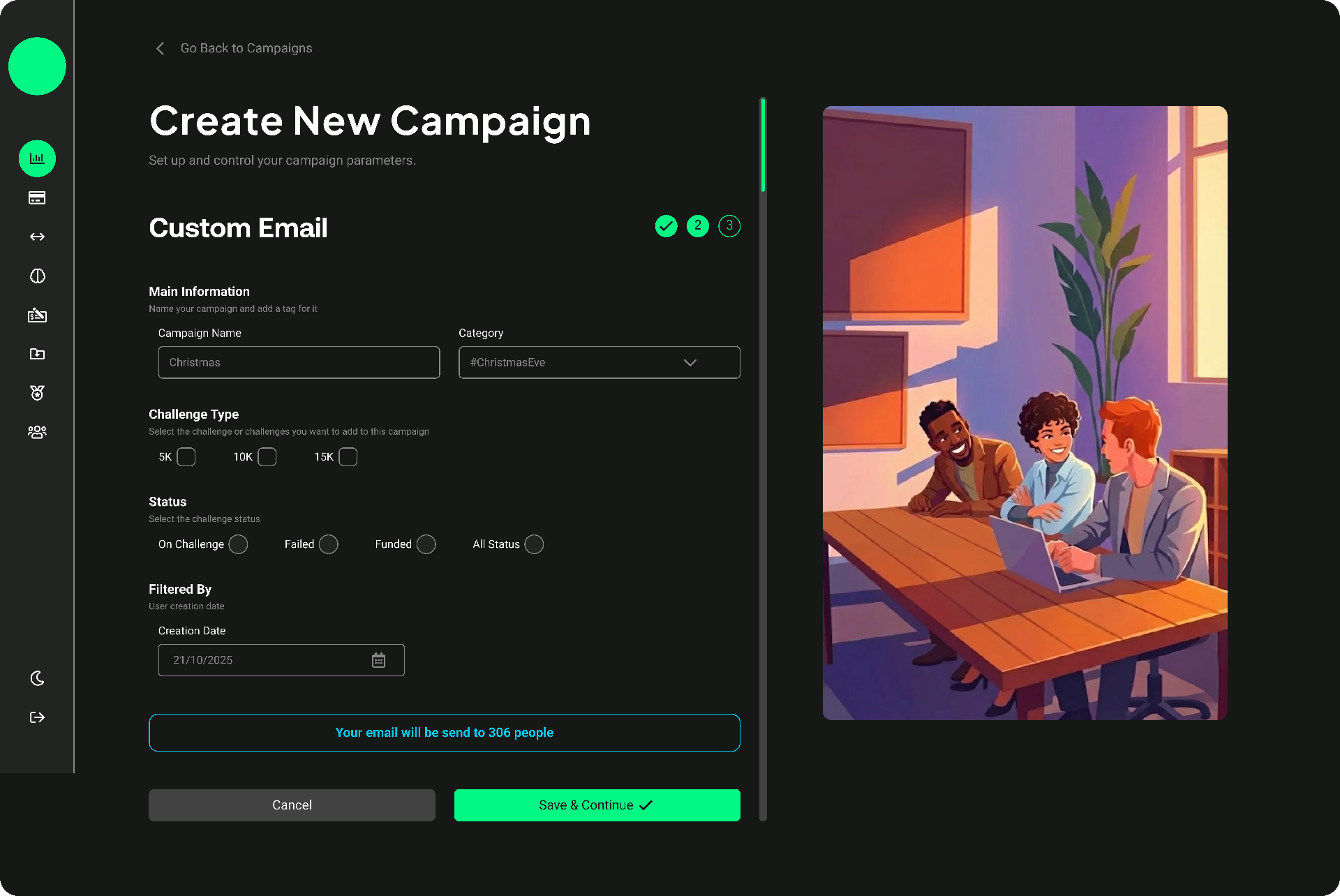Click completed step one checkmark indicator

point(667,226)
